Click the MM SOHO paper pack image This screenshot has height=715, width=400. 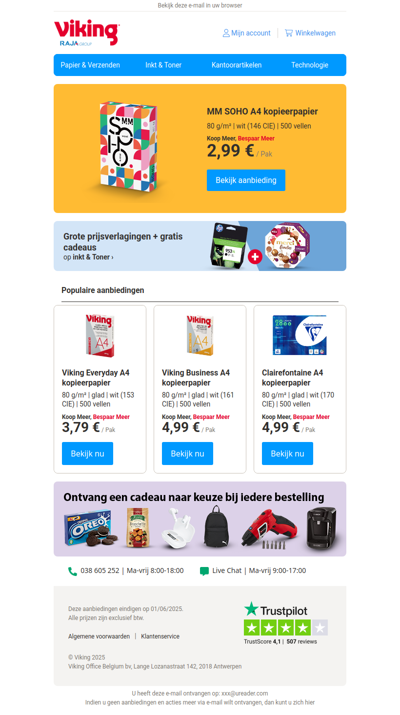click(x=128, y=146)
